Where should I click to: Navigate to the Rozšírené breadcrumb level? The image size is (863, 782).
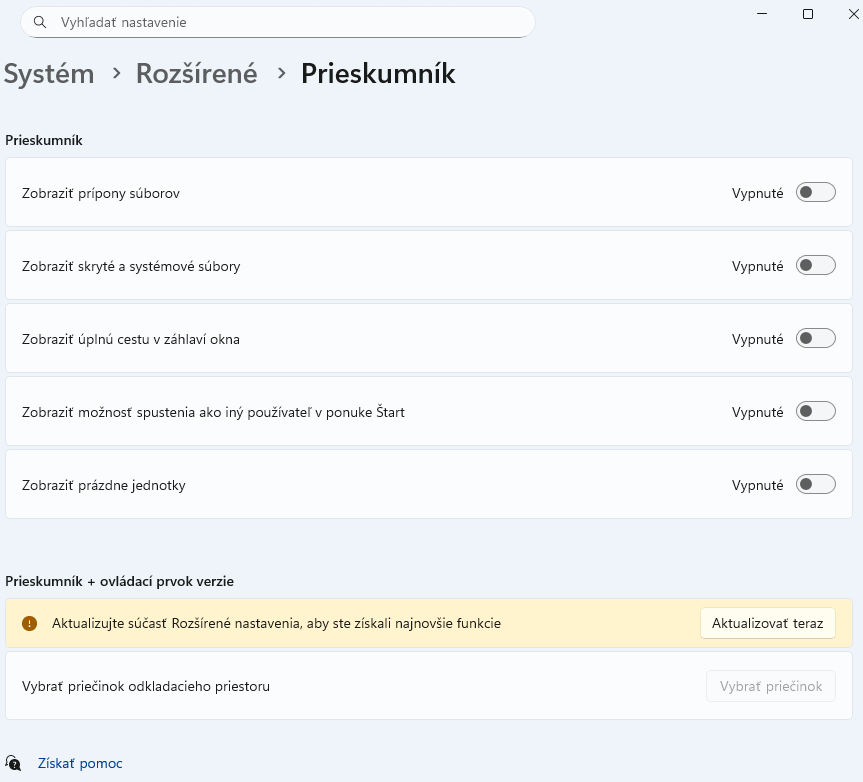point(197,74)
